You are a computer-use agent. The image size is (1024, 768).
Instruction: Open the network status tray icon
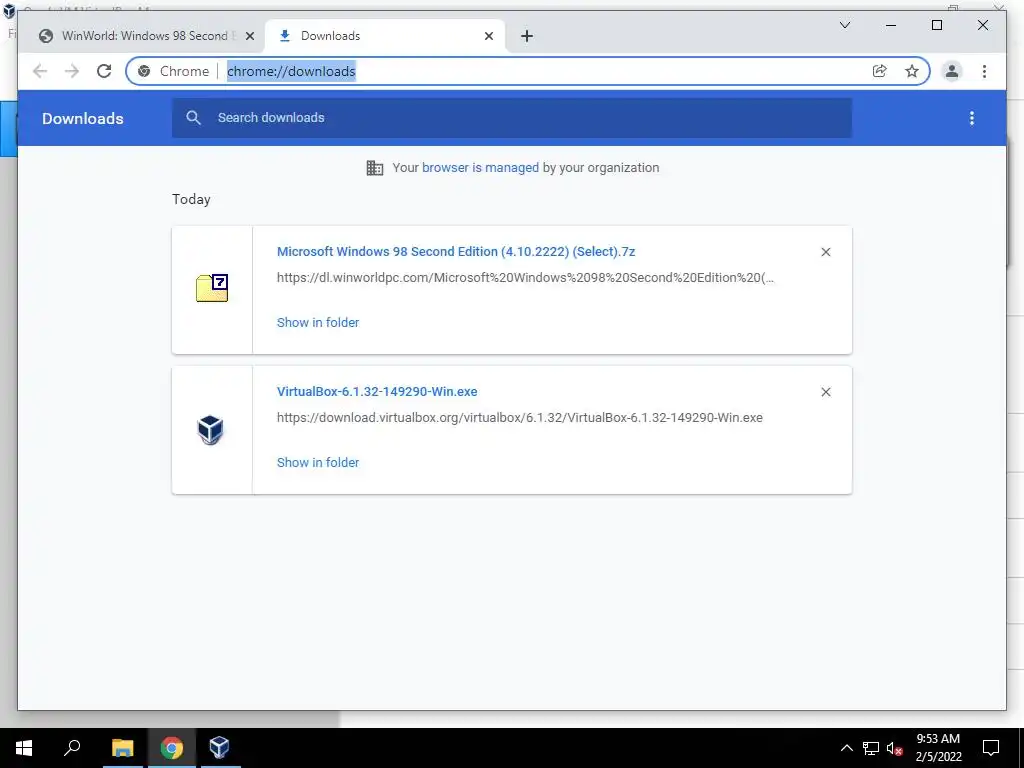871,748
